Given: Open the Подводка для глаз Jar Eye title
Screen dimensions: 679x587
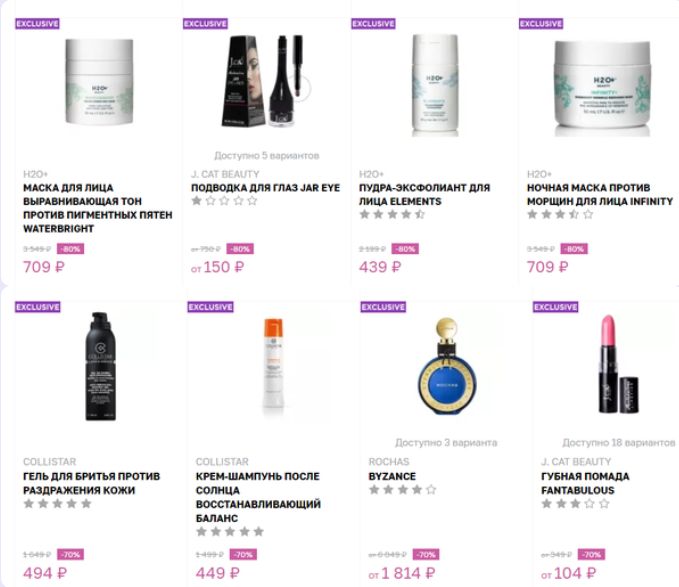Looking at the screenshot, I should [265, 188].
